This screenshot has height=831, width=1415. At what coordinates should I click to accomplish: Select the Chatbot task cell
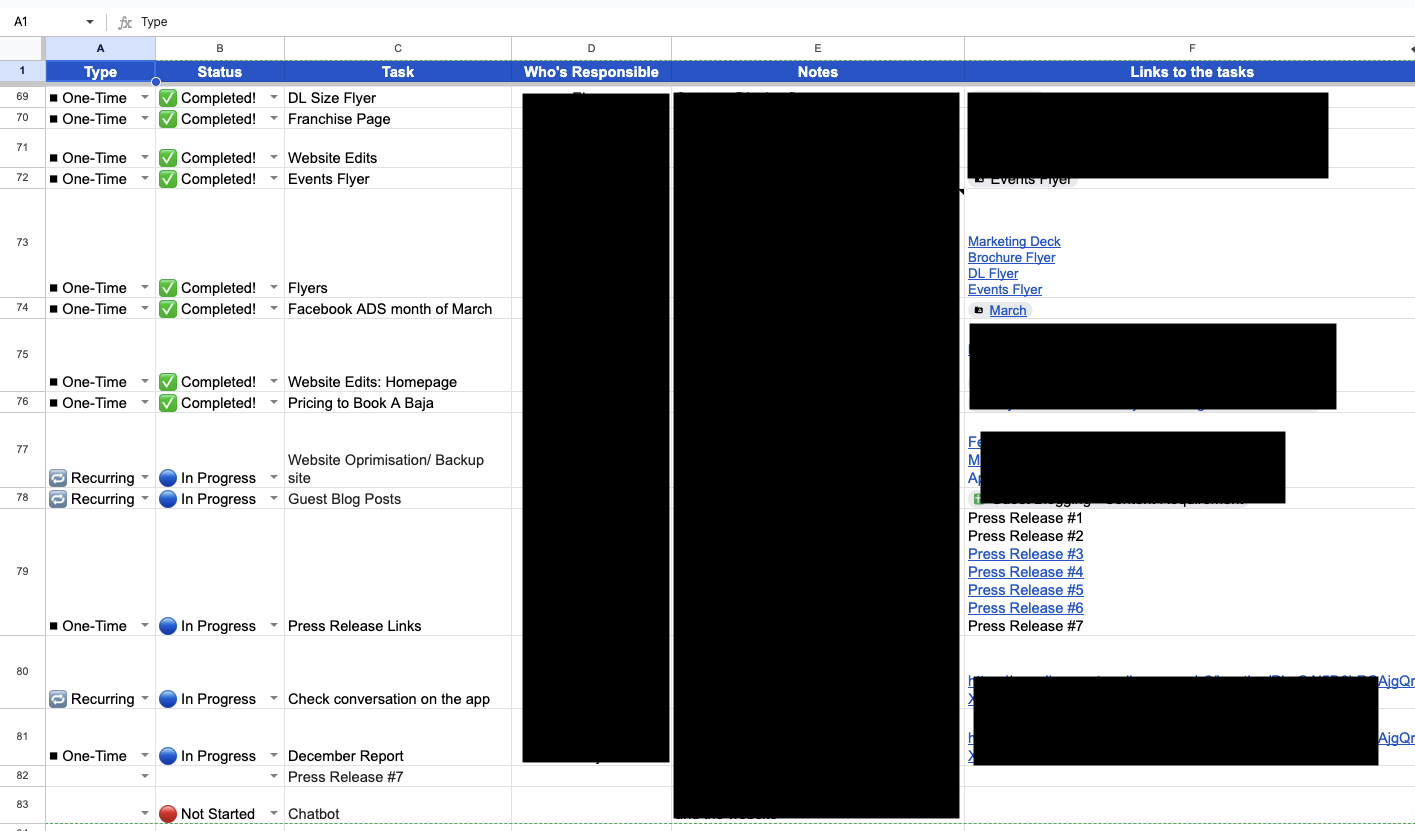pyautogui.click(x=398, y=805)
